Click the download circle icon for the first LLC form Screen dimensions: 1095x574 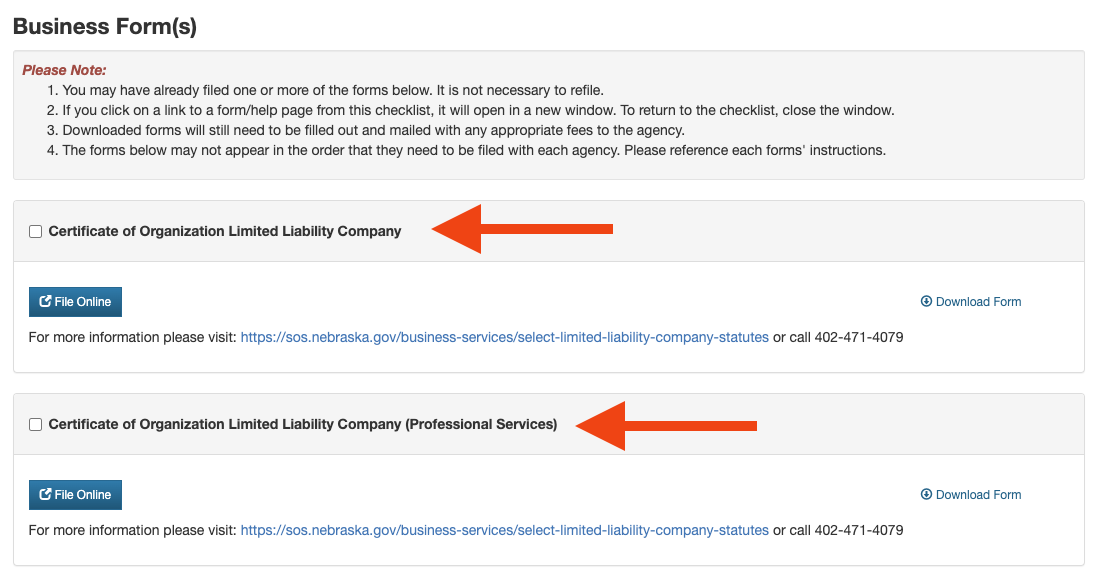[x=926, y=301]
